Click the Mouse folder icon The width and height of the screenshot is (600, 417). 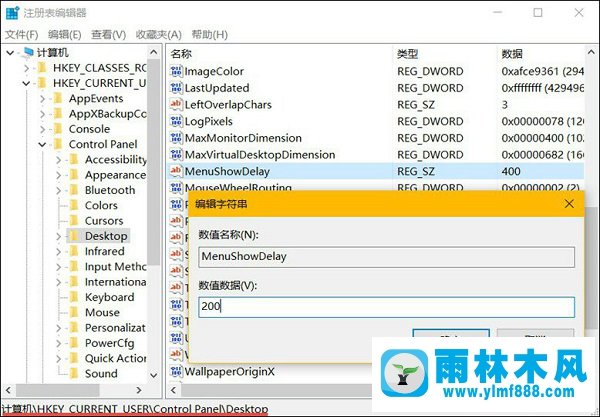point(74,313)
